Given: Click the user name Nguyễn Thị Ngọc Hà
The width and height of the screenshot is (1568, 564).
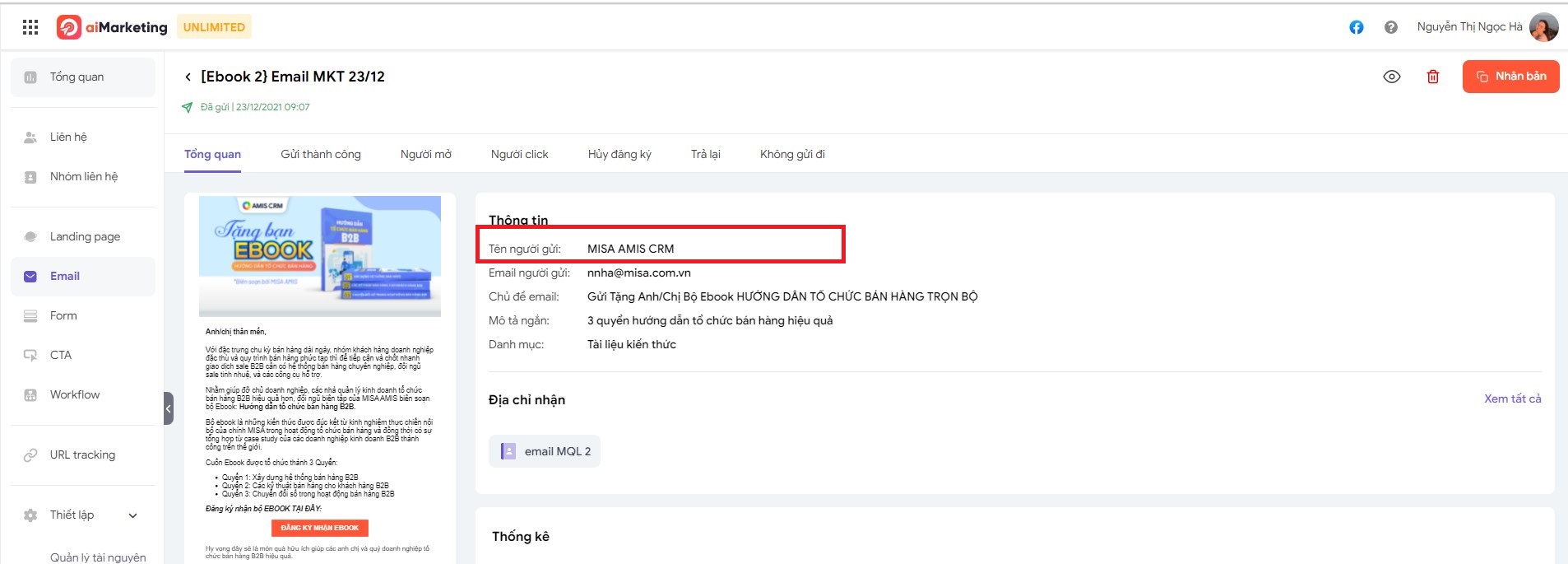Looking at the screenshot, I should 1469,27.
